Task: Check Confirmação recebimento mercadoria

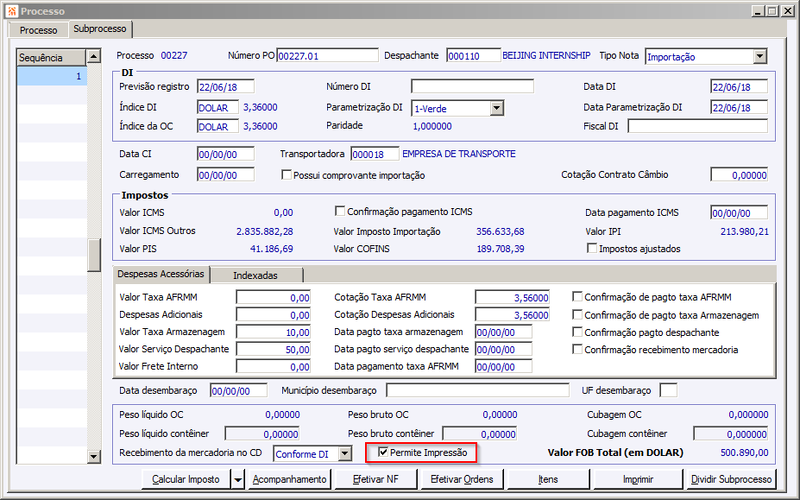Action: click(577, 349)
